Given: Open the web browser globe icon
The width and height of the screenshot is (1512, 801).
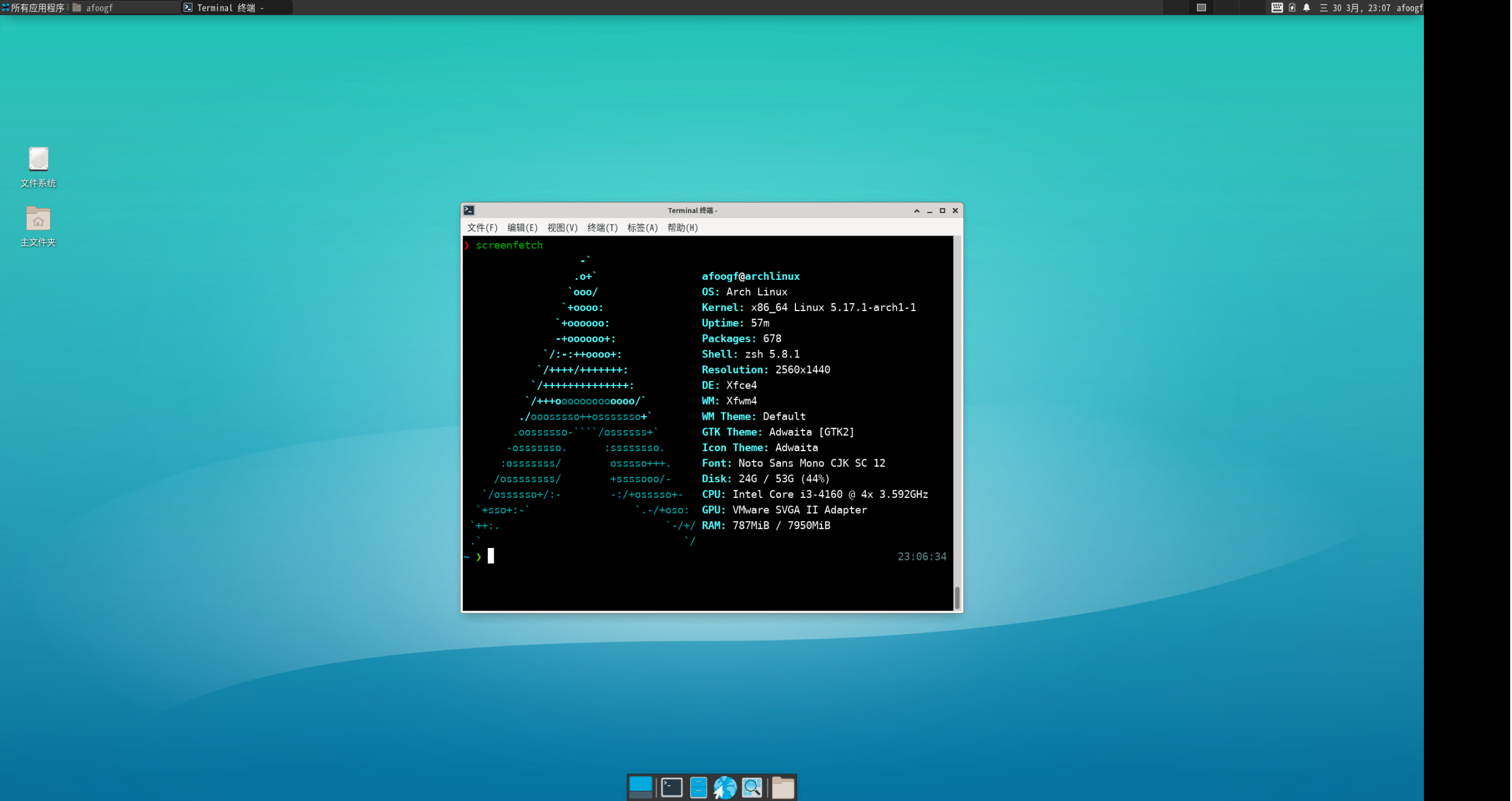Looking at the screenshot, I should coord(725,787).
